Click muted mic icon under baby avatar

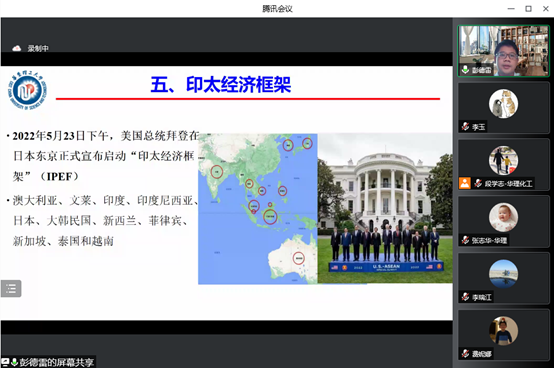(x=465, y=240)
